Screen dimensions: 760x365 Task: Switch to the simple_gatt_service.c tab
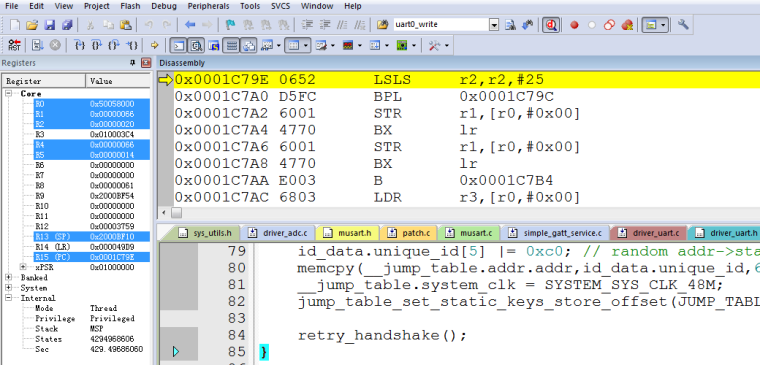pyautogui.click(x=555, y=233)
